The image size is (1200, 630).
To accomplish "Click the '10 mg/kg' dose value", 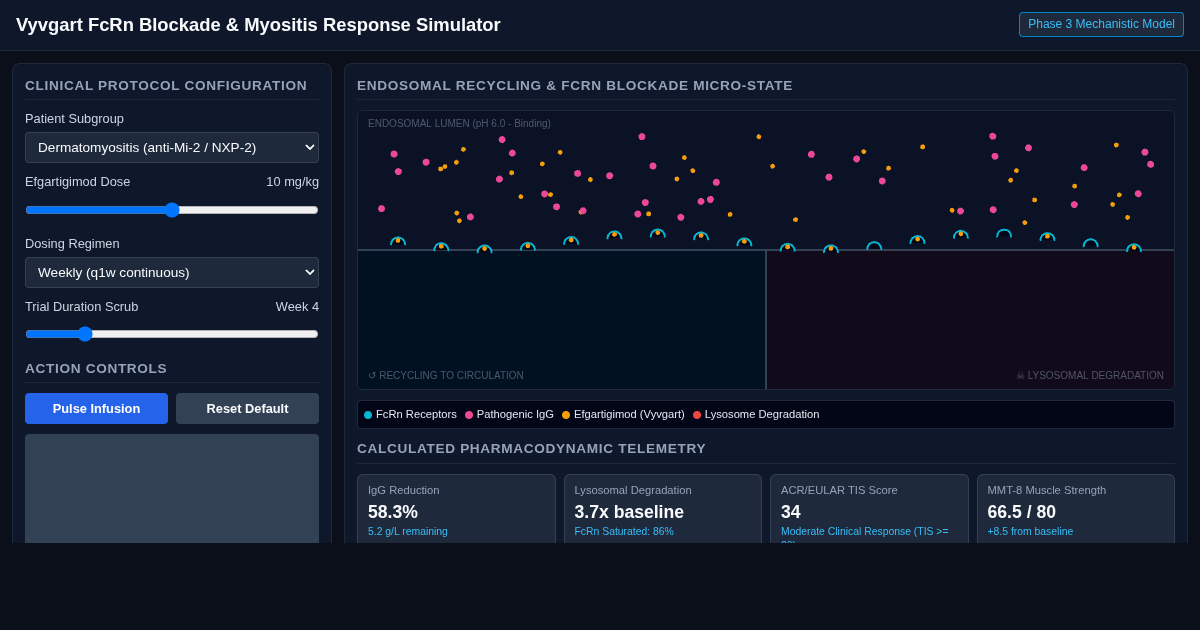I will point(292,182).
